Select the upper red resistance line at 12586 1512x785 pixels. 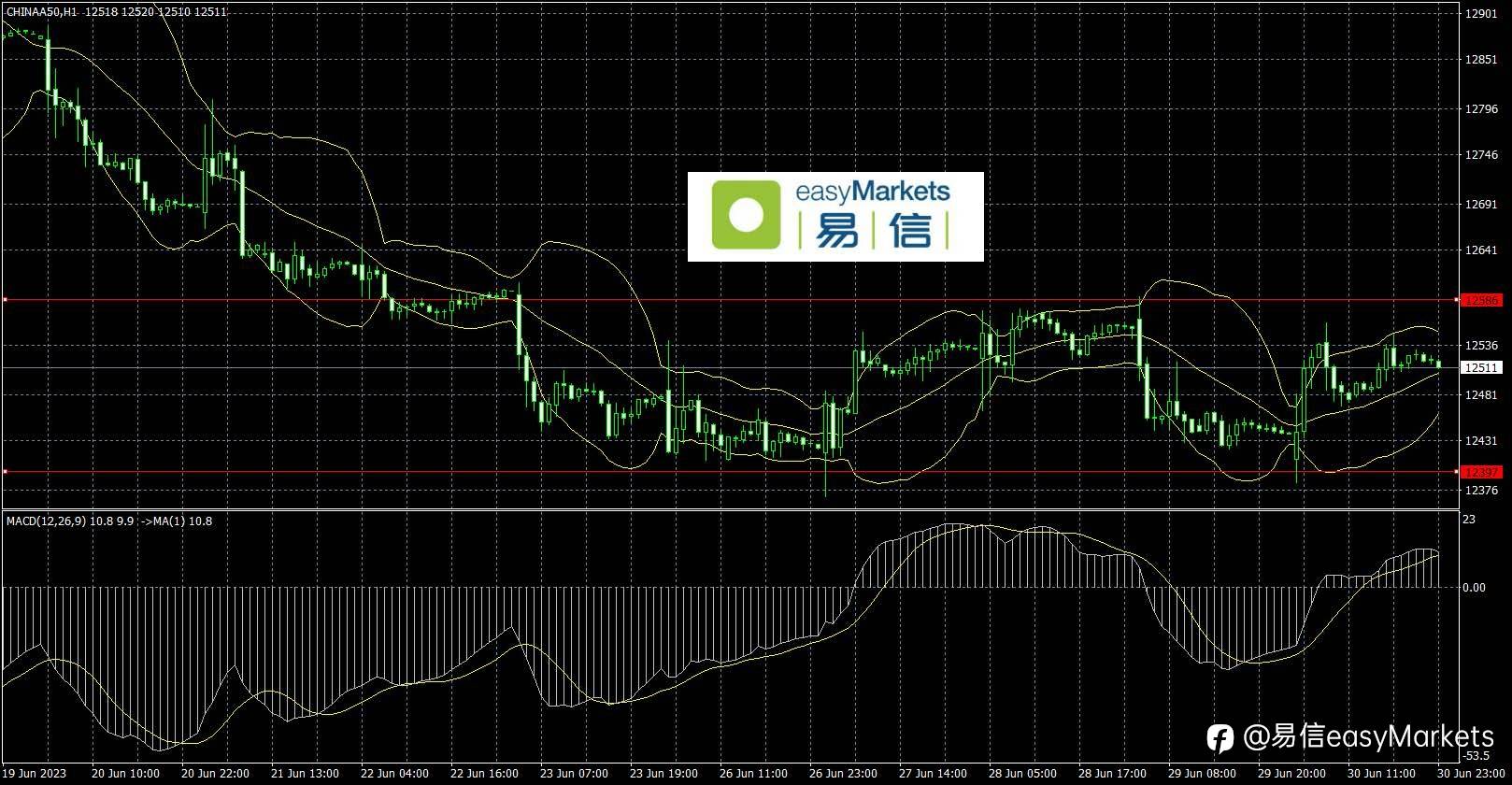731,300
